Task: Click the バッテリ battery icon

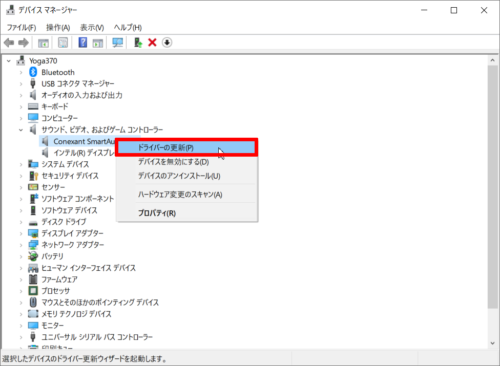Action: coord(33,256)
